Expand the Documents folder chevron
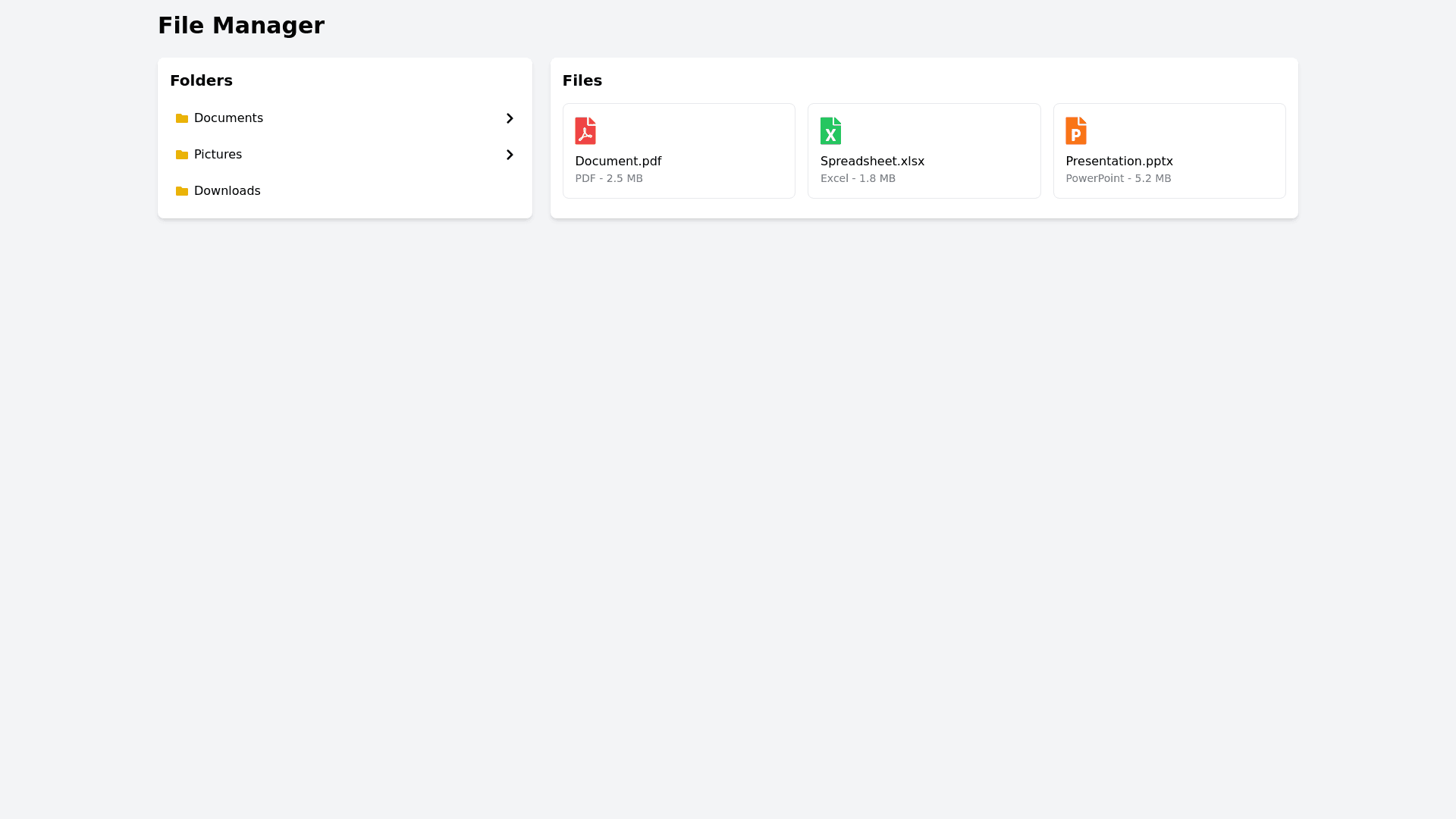Image resolution: width=1456 pixels, height=819 pixels. (510, 118)
